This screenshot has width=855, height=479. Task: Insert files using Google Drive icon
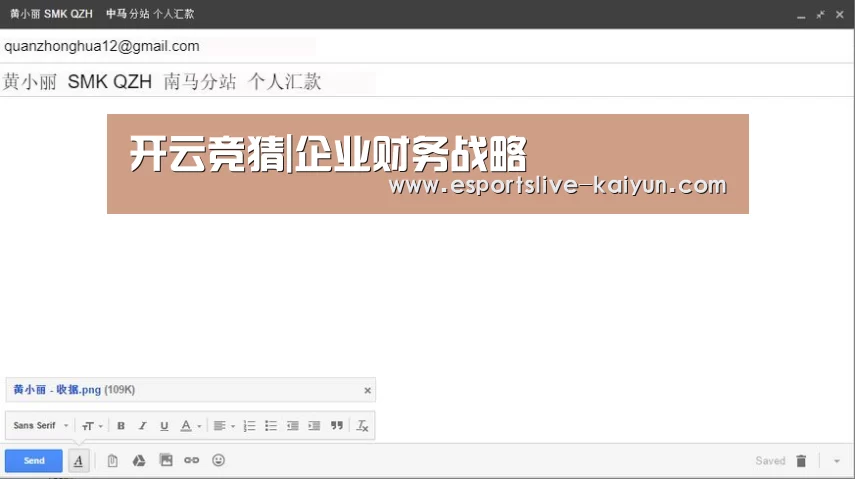pos(139,461)
